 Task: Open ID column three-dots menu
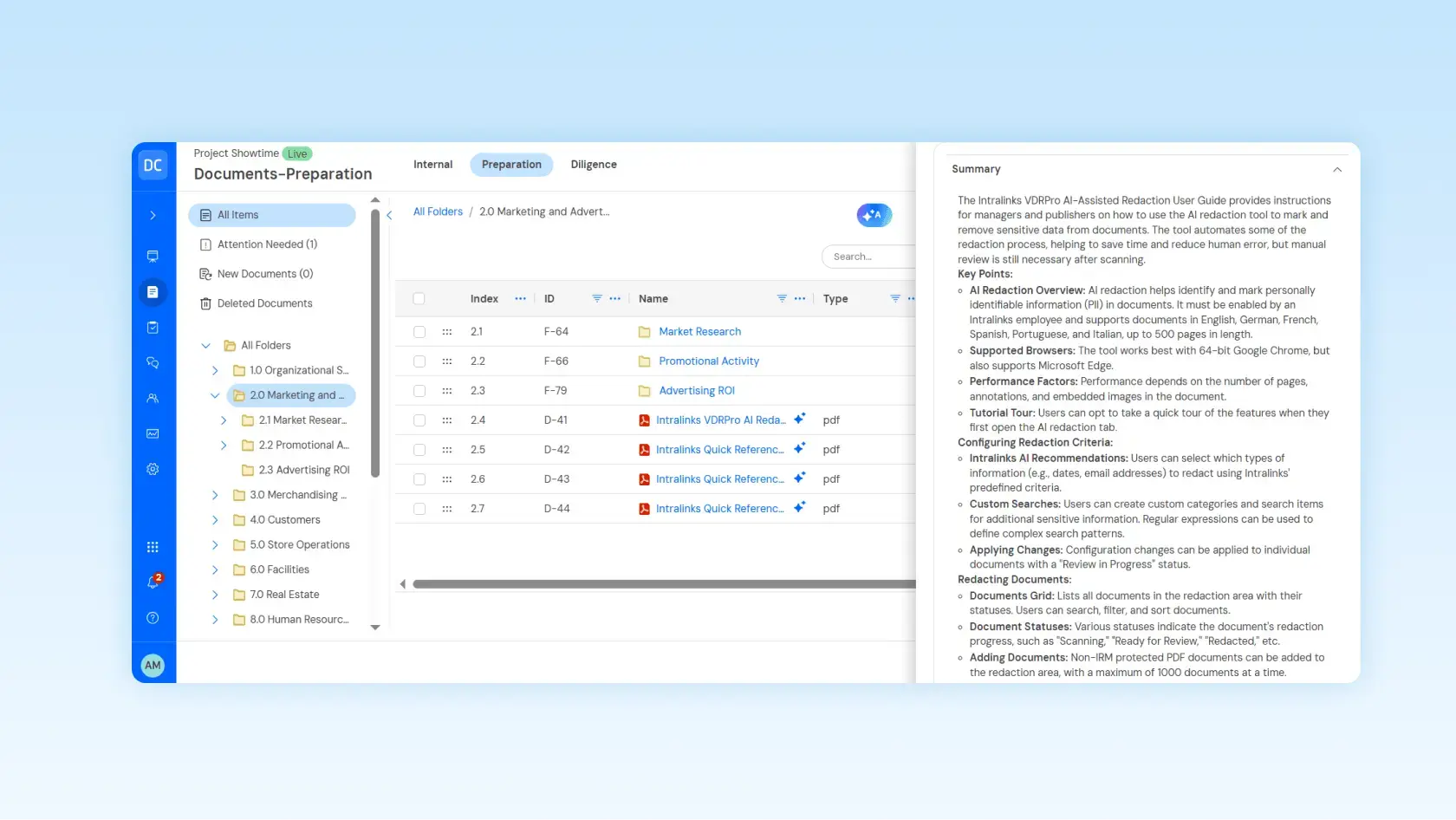[615, 298]
